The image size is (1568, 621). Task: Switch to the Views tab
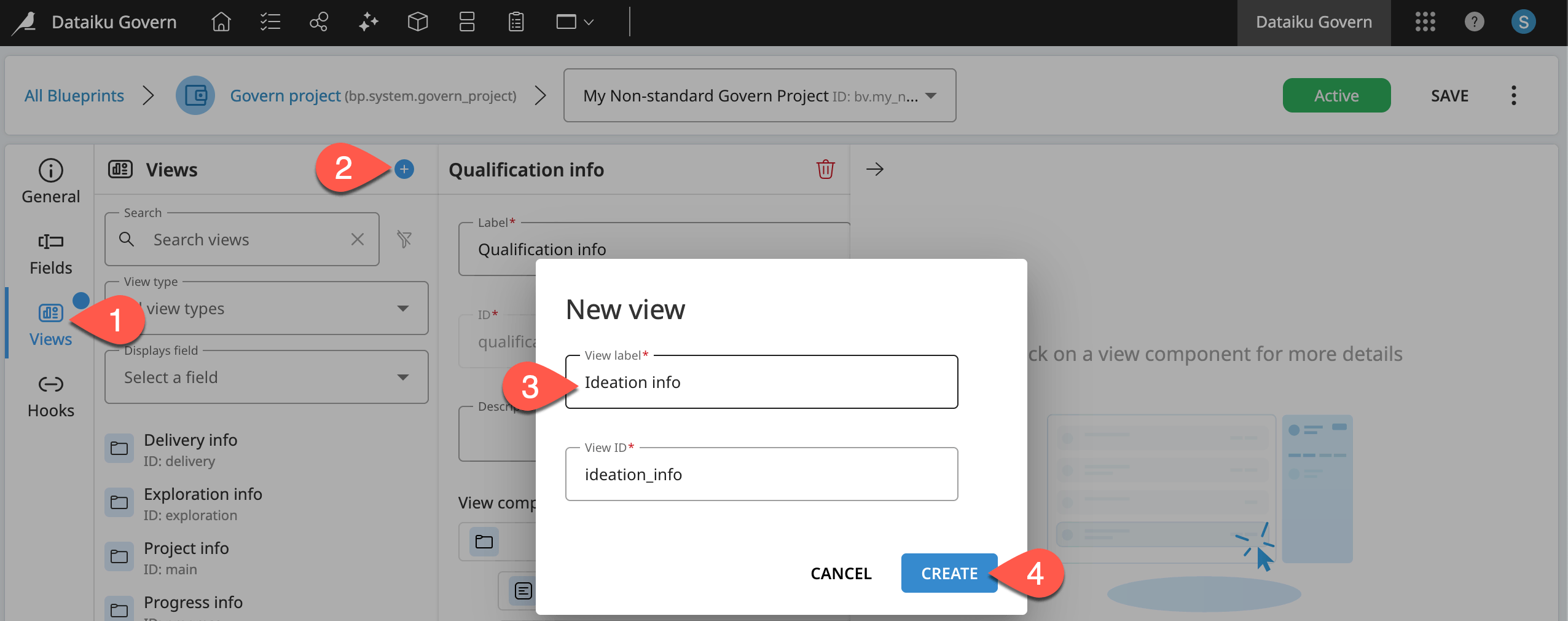tap(51, 325)
